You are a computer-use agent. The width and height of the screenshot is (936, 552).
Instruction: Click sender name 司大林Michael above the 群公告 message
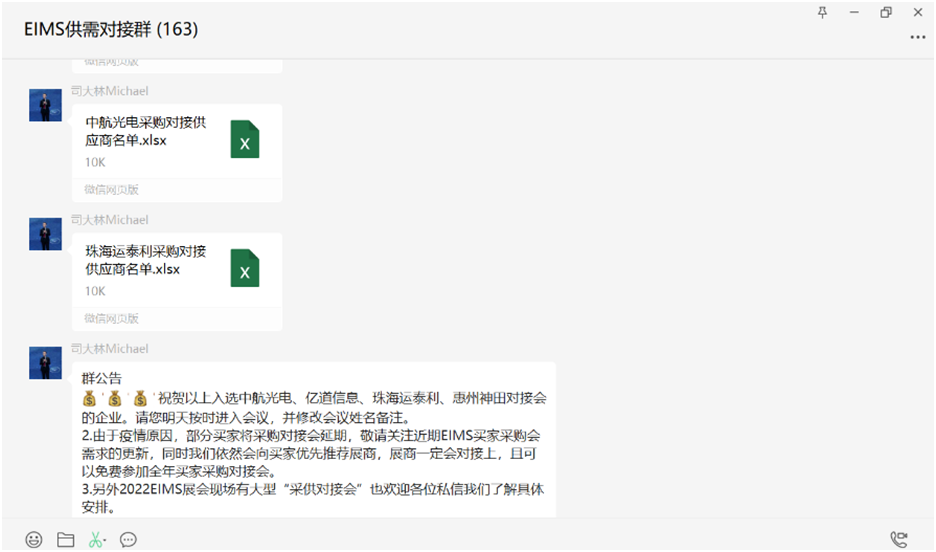click(110, 349)
